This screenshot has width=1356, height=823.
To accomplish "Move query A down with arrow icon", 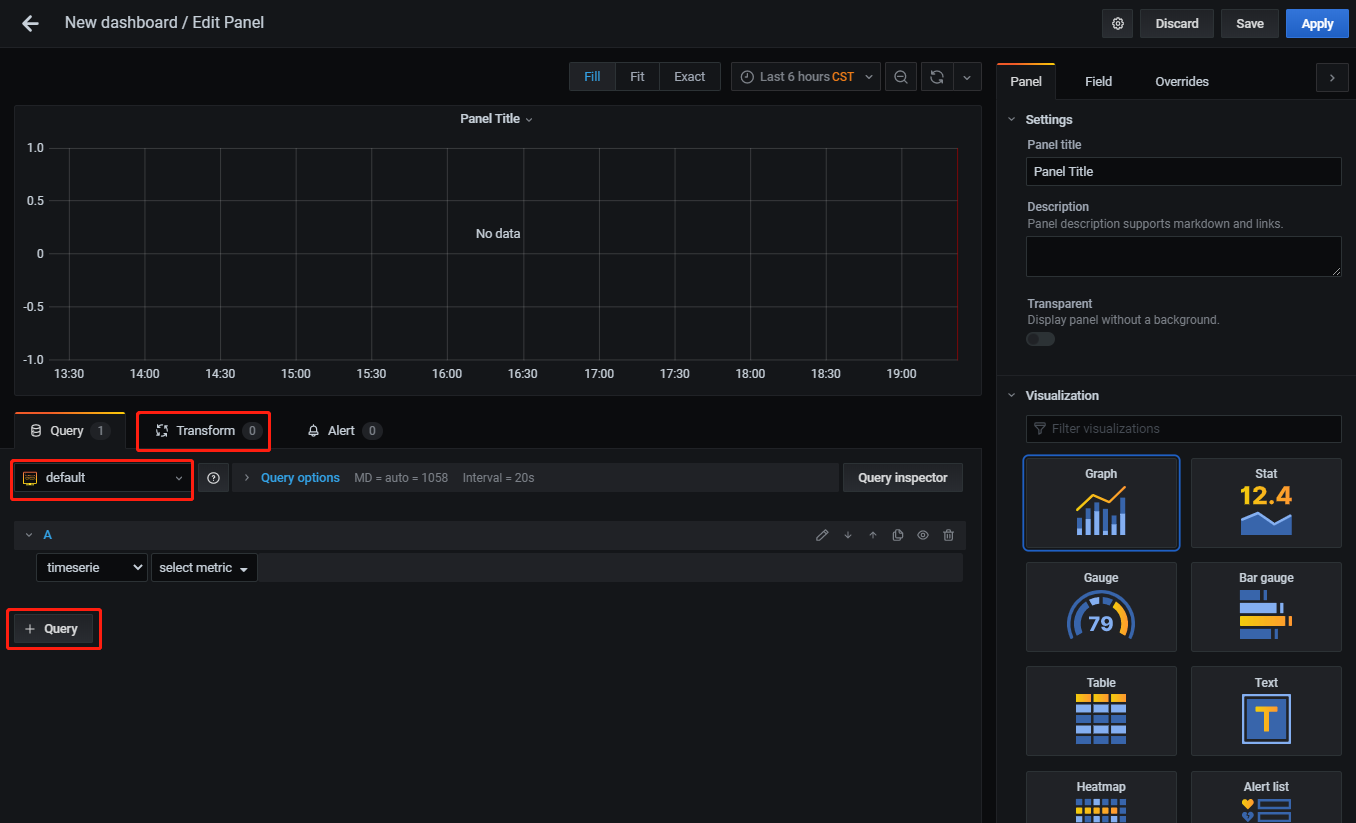I will point(847,535).
